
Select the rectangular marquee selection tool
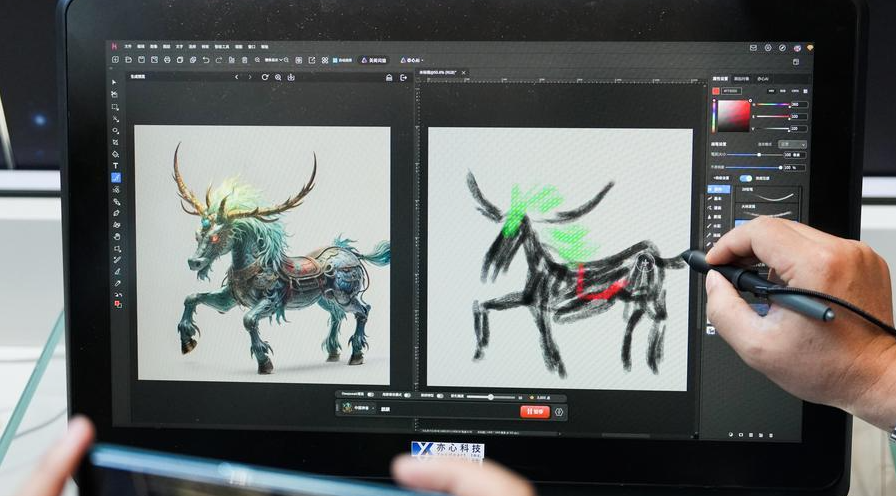115,107
